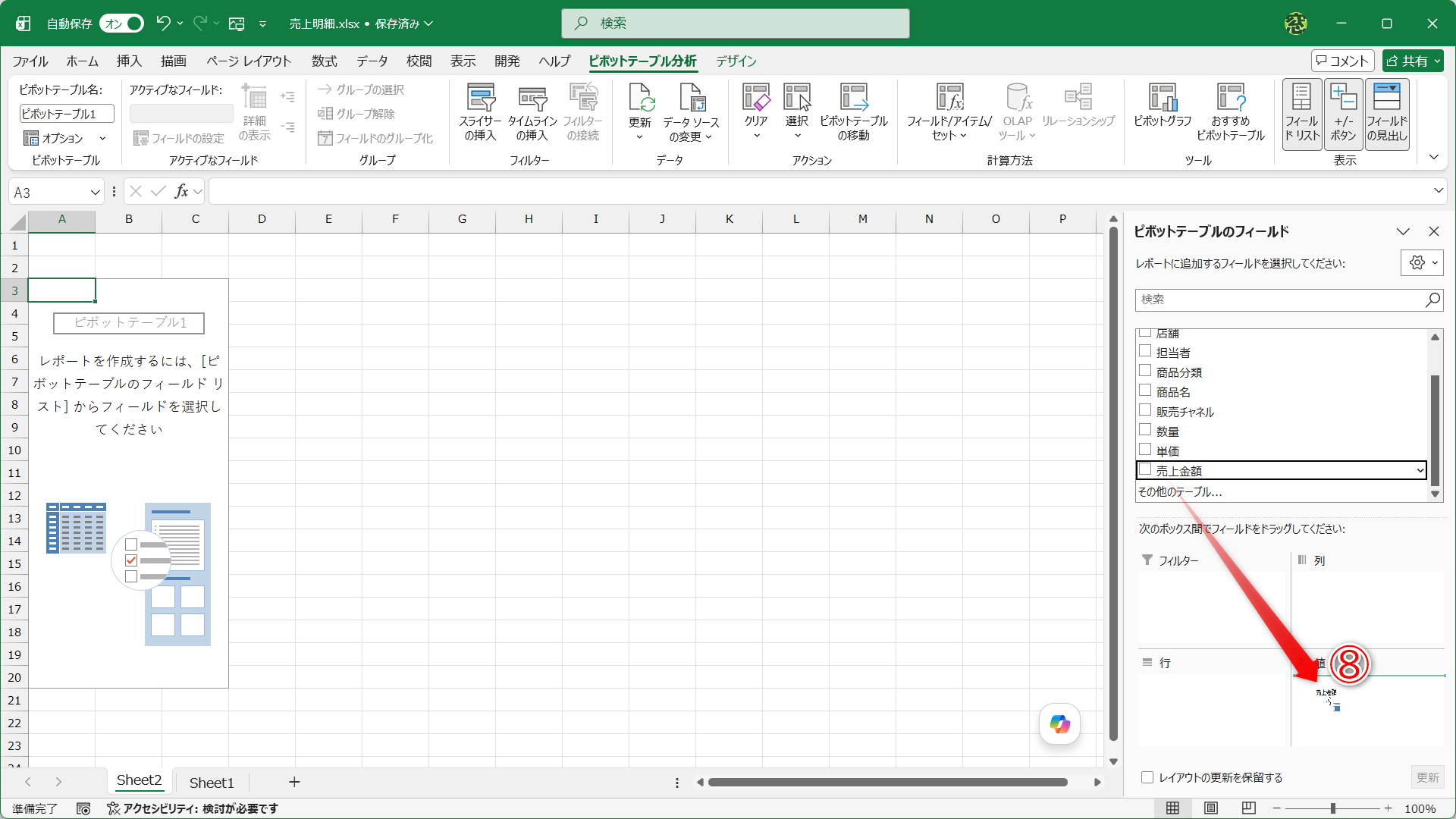
Task: Insert a slicer (スライサーの挿入)
Action: (480, 112)
